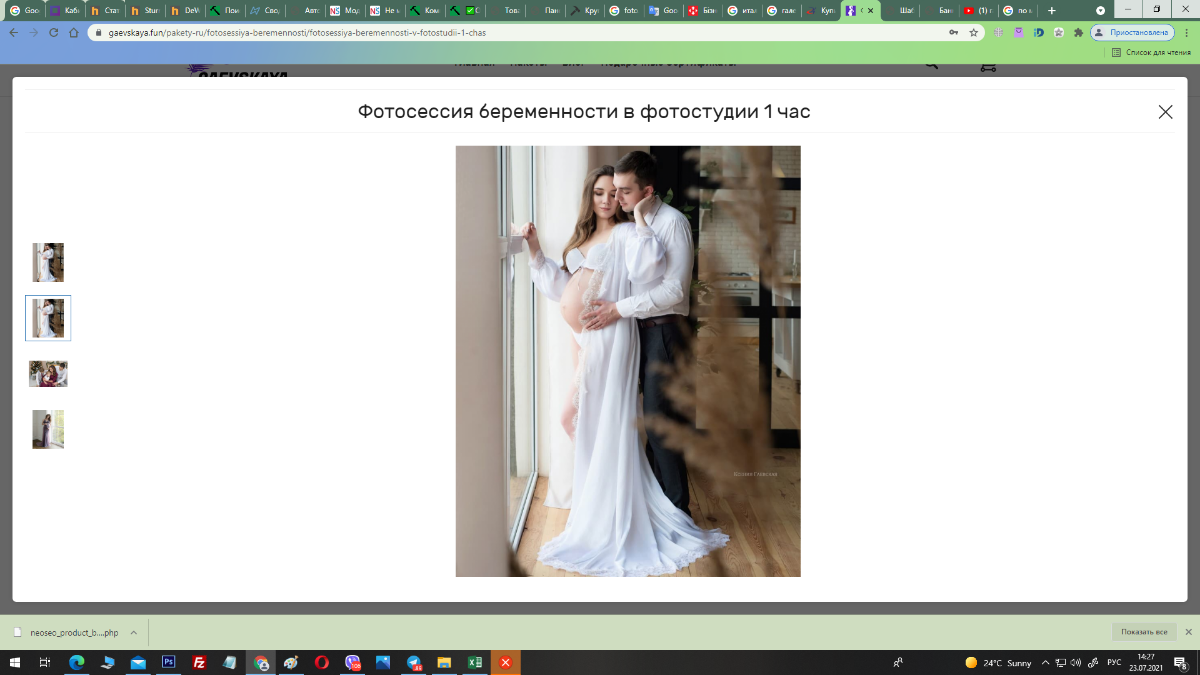Open the weather widget 24°C Sunny
The width and height of the screenshot is (1200, 675).
[x=998, y=662]
